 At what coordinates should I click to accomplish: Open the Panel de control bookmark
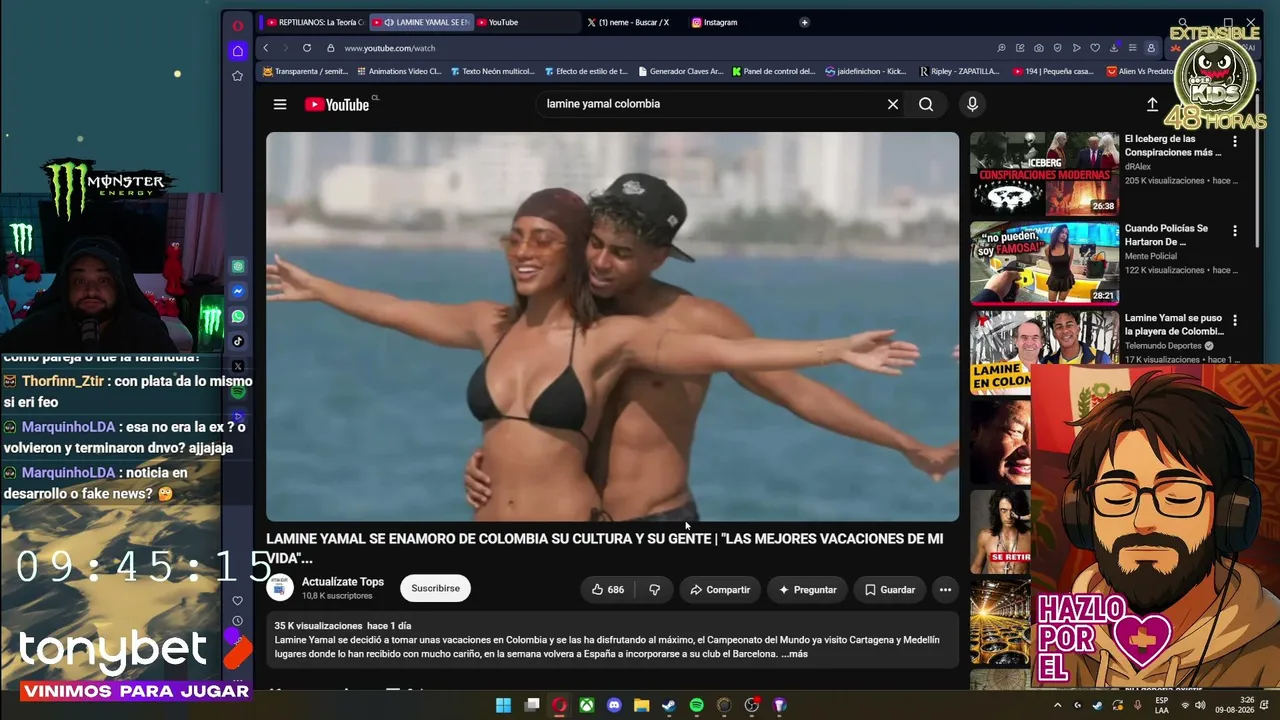(773, 72)
